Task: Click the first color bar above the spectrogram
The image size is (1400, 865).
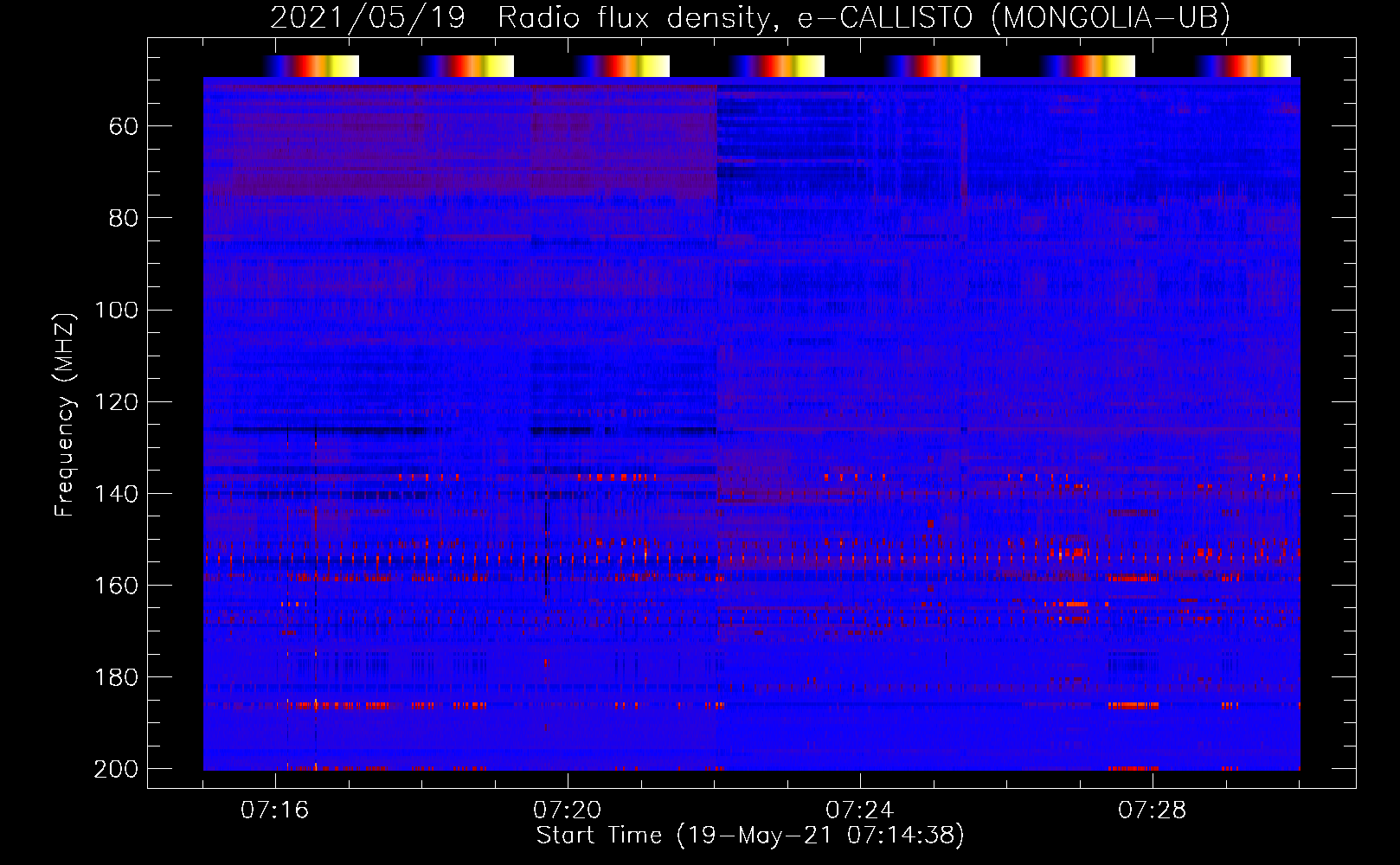Action: click(311, 66)
